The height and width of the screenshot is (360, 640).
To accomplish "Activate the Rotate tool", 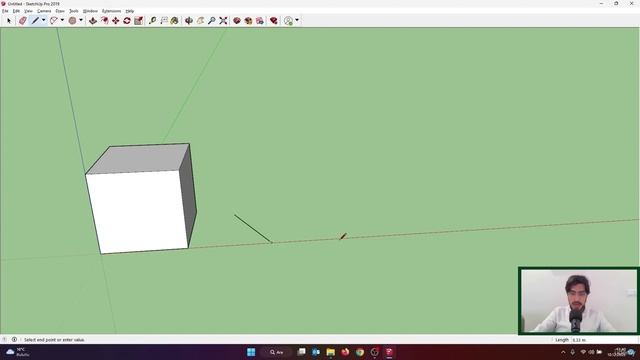I will [x=127, y=20].
